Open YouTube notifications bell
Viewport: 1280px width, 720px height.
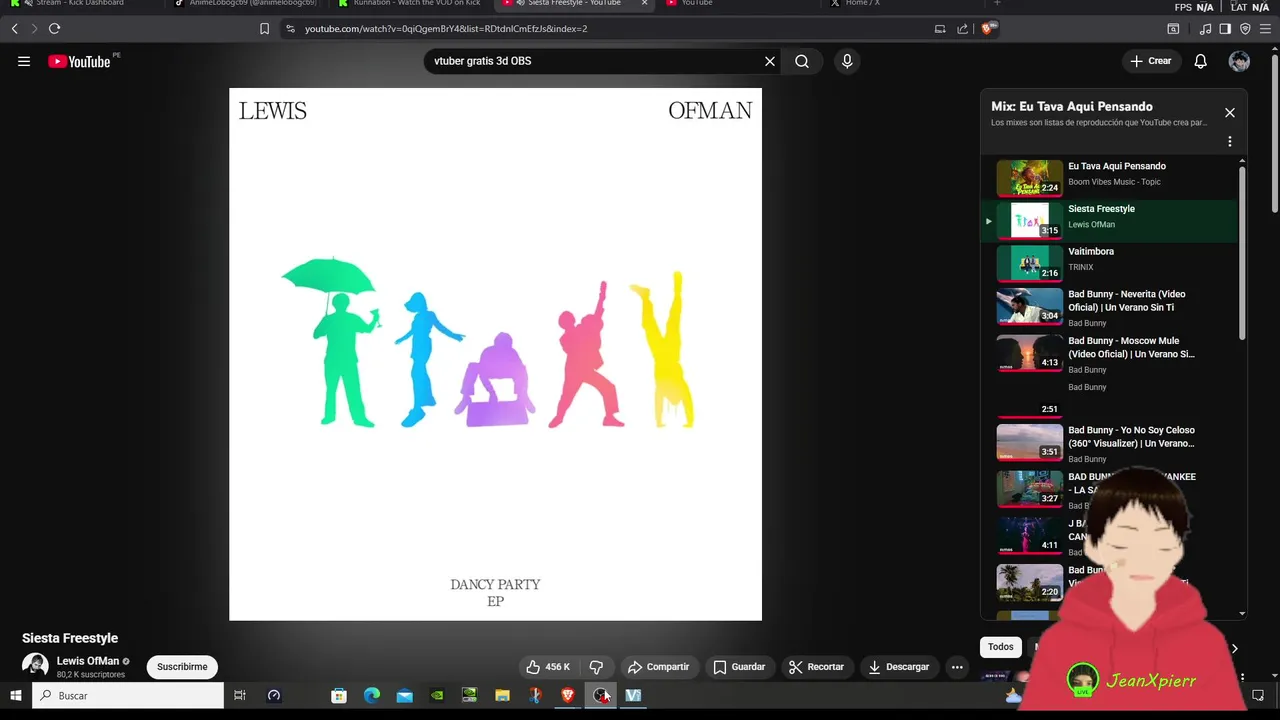[1201, 61]
